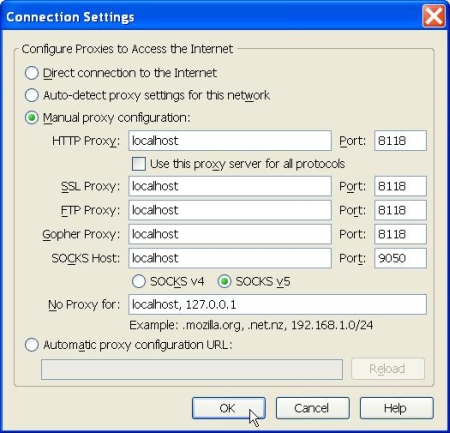Click the "SSL Proxy:" label

(90, 186)
